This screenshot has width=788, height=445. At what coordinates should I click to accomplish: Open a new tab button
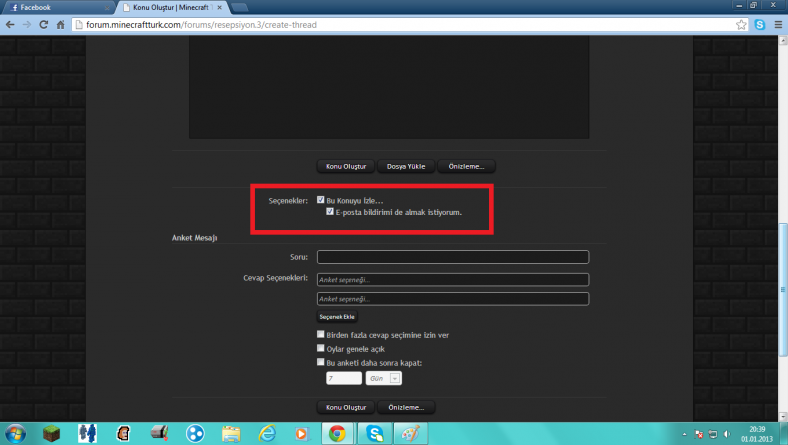tap(239, 8)
